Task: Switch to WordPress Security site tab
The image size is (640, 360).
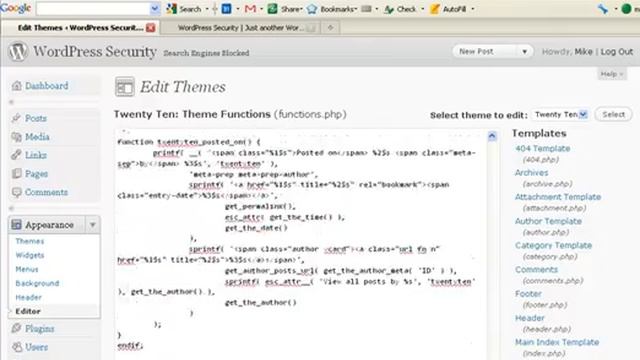Action: 241,28
